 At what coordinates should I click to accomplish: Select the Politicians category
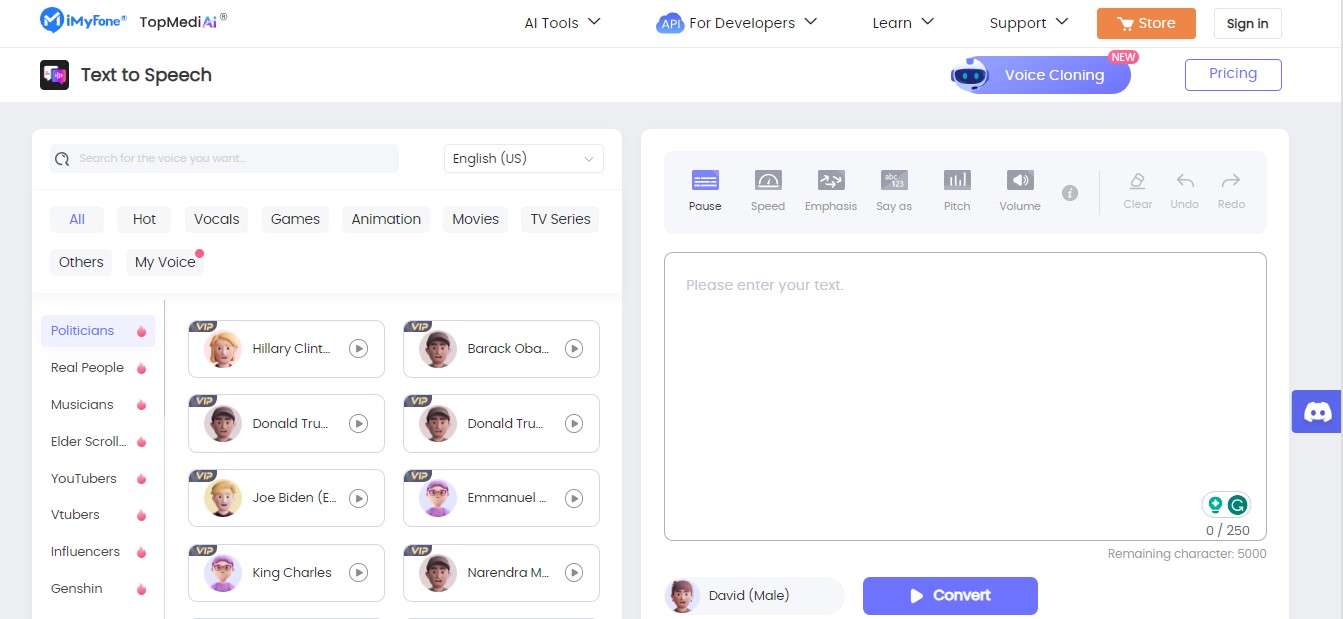point(98,331)
